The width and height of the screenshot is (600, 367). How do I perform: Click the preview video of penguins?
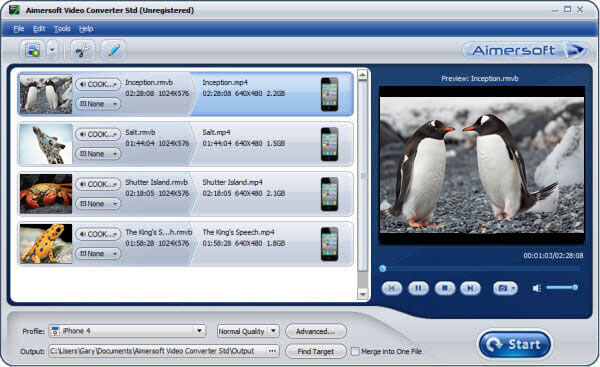click(x=482, y=165)
